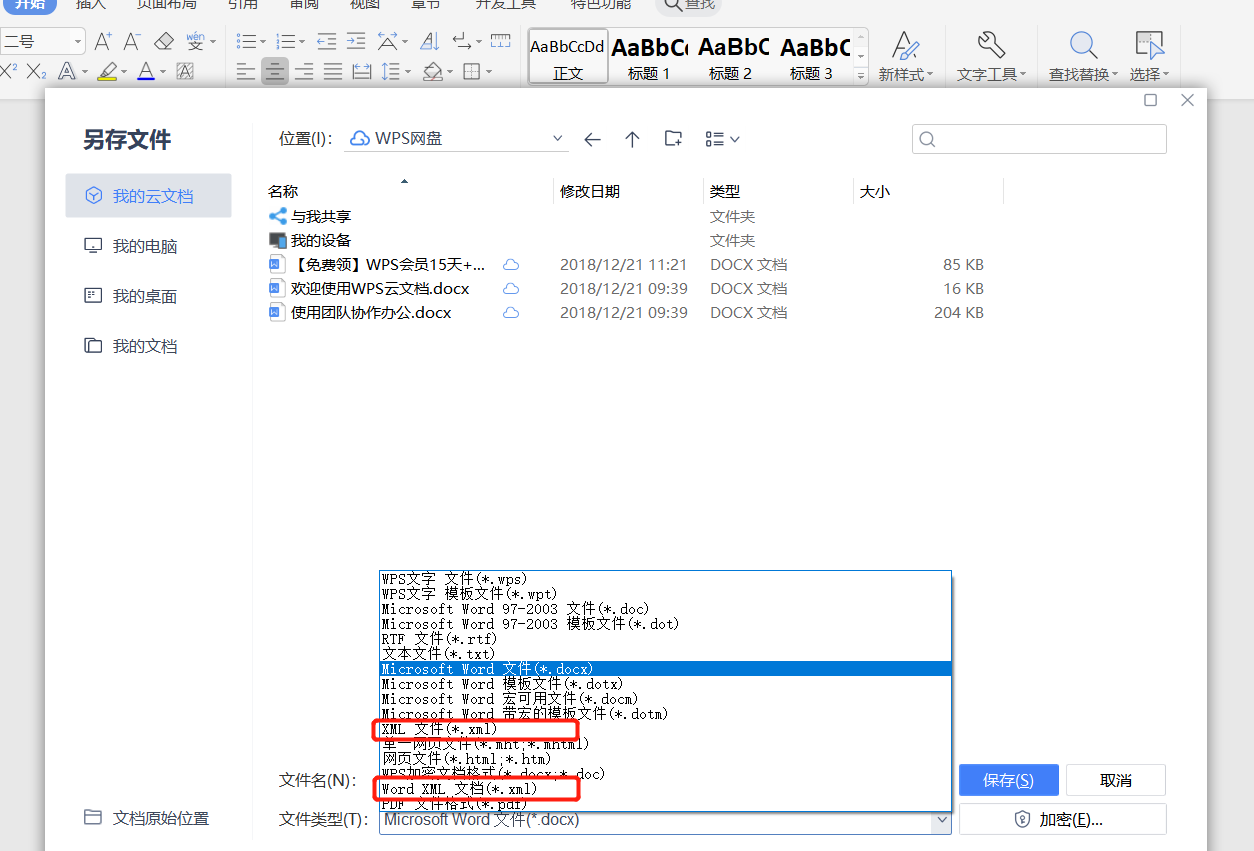Open the sort tool icon

pyautogui.click(x=430, y=41)
